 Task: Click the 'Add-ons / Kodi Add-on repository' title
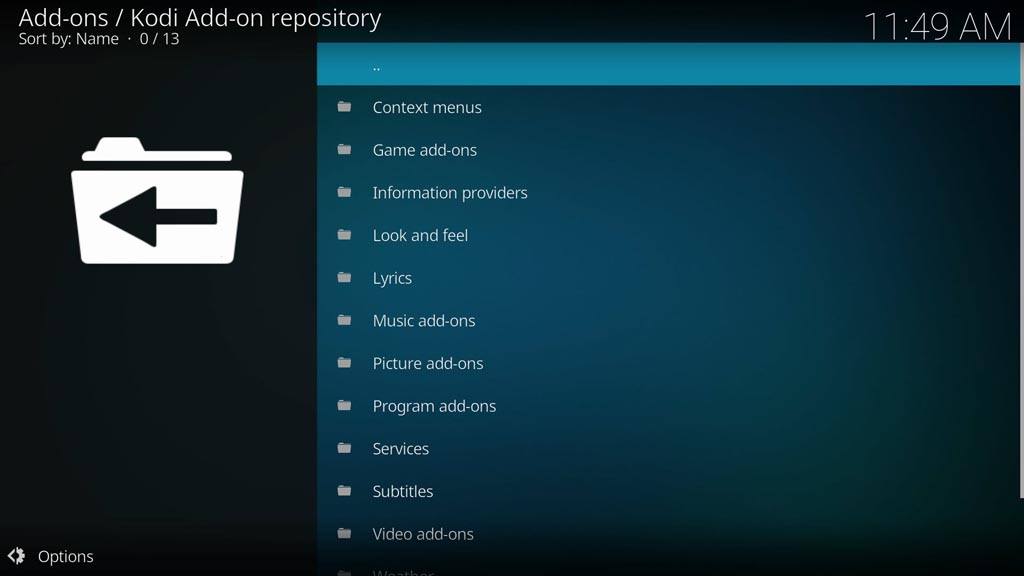[200, 18]
